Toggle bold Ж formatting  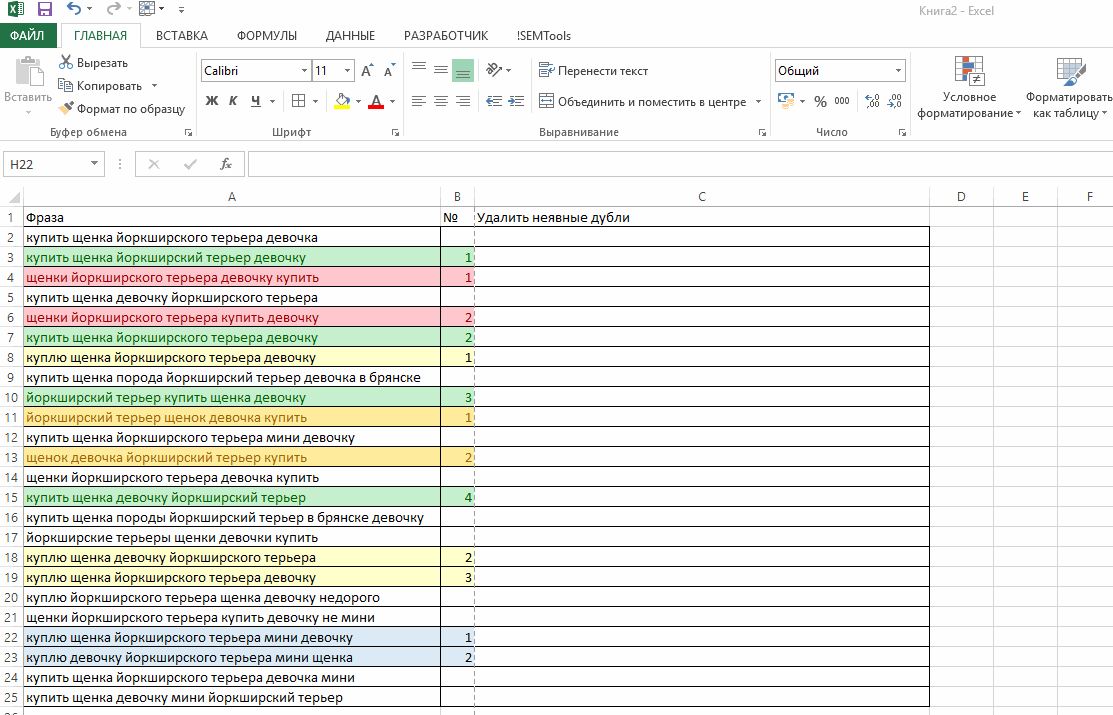click(x=212, y=101)
